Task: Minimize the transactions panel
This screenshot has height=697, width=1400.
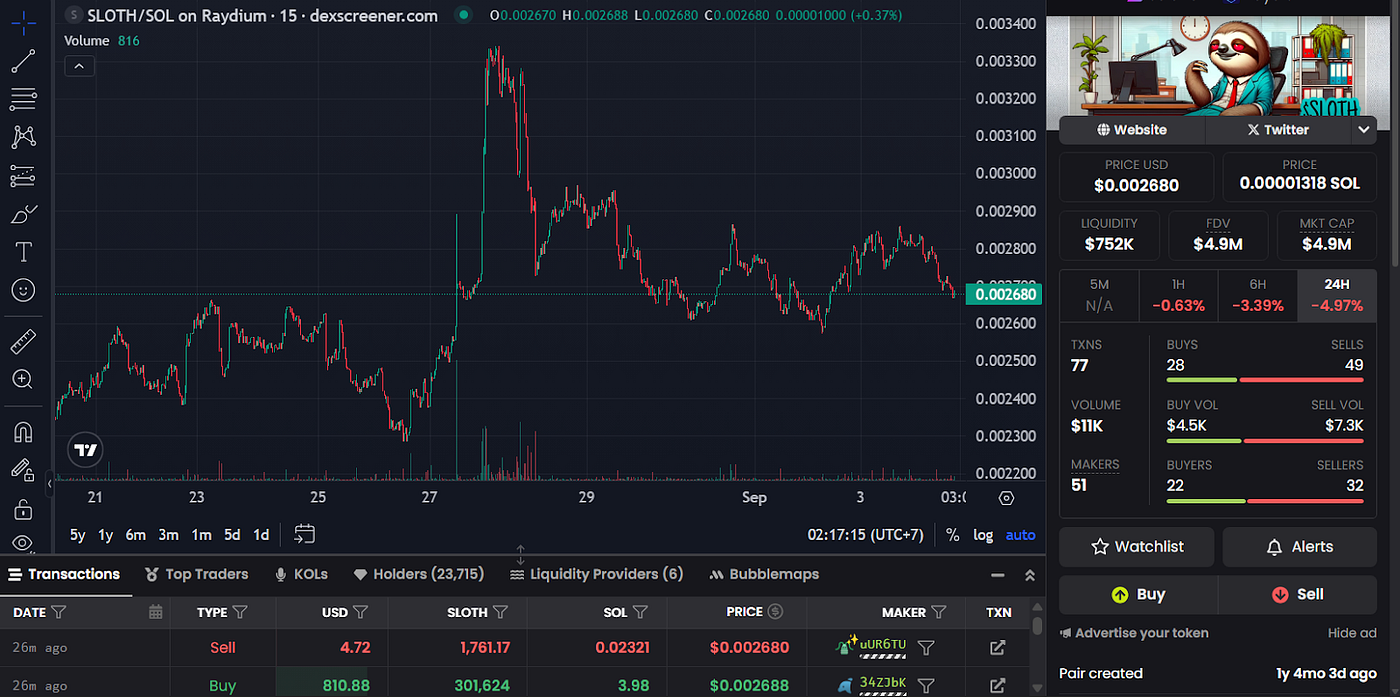Action: [x=997, y=575]
